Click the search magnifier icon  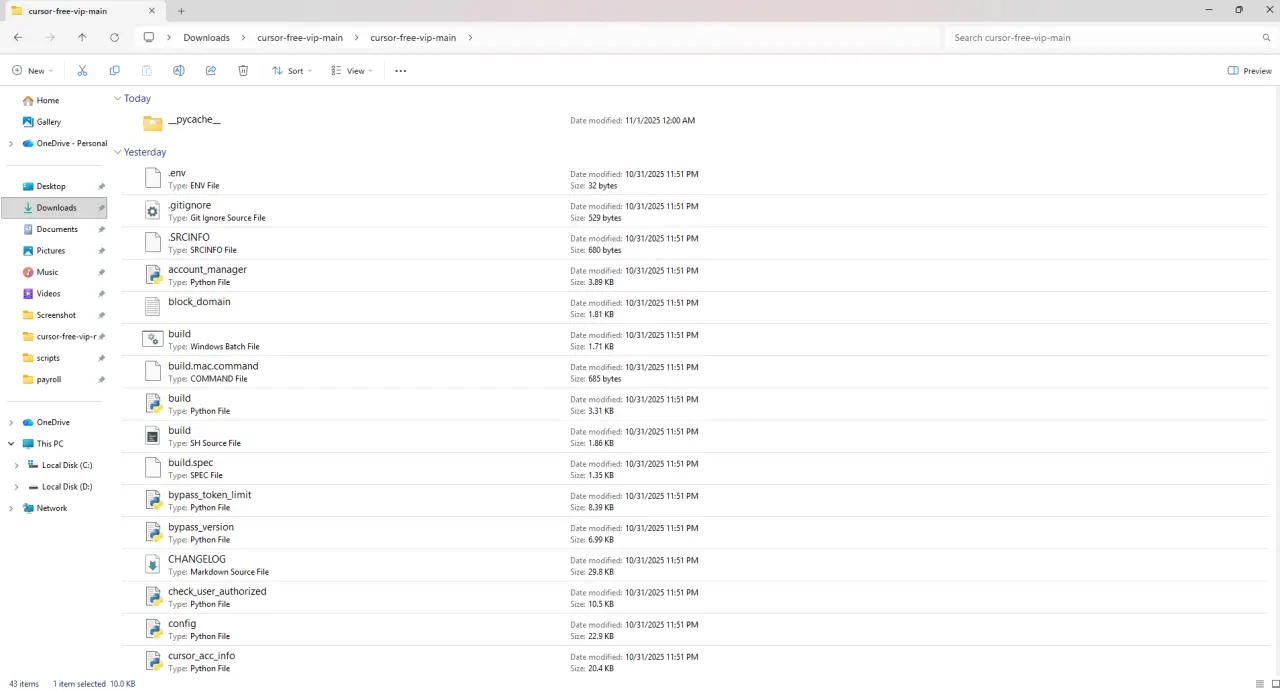[x=1266, y=38]
